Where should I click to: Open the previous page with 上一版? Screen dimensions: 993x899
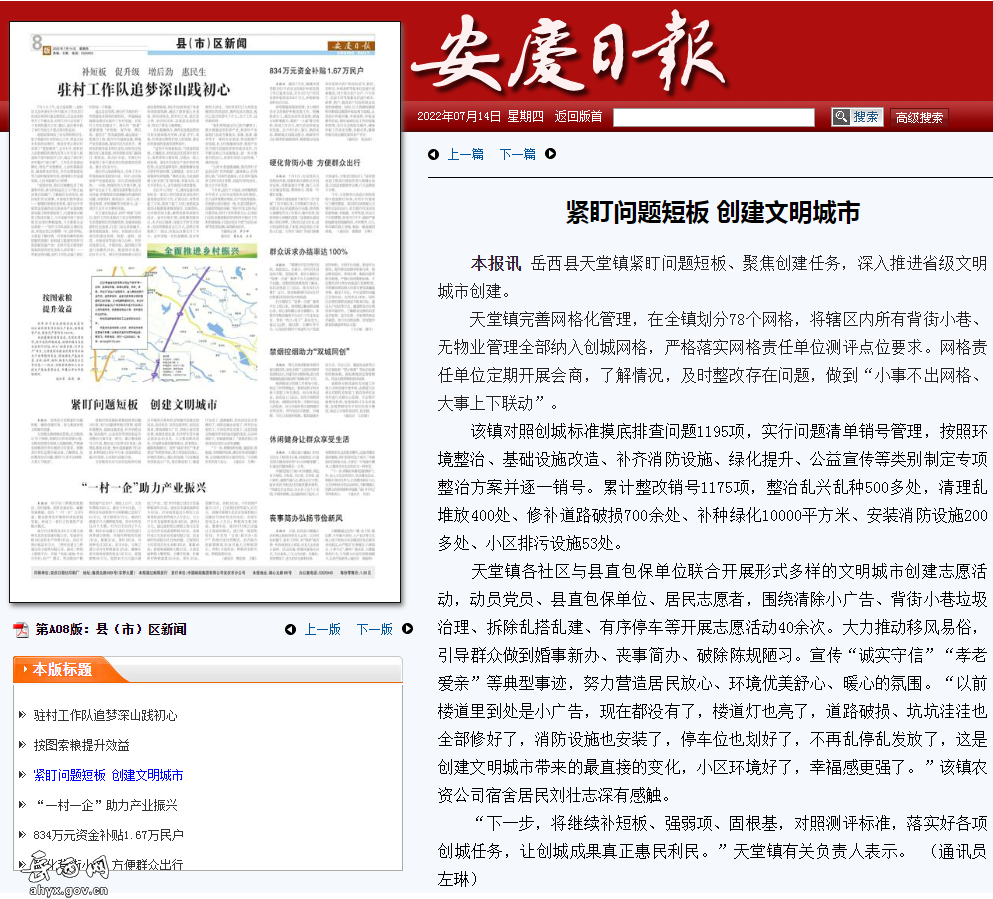[x=322, y=629]
